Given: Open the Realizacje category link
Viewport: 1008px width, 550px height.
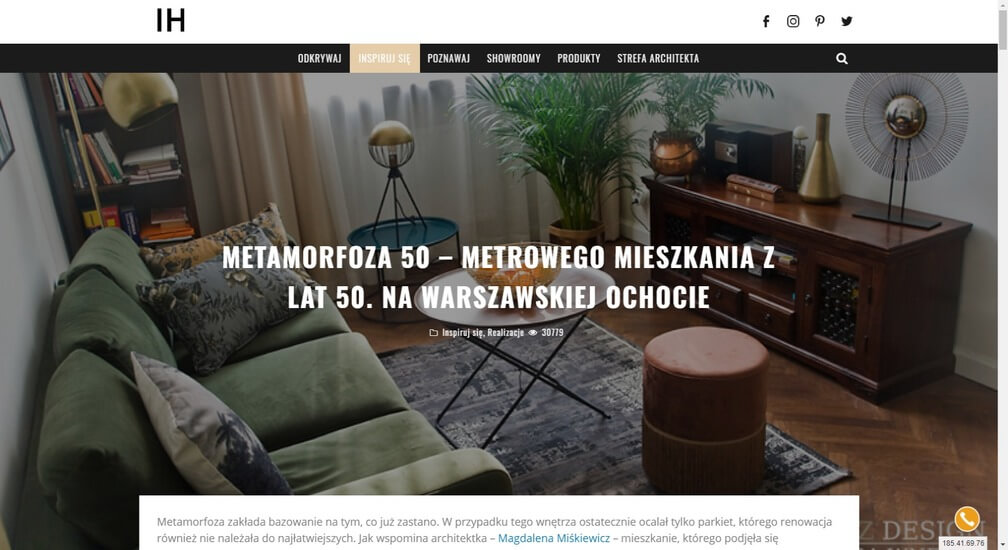Looking at the screenshot, I should 505,333.
